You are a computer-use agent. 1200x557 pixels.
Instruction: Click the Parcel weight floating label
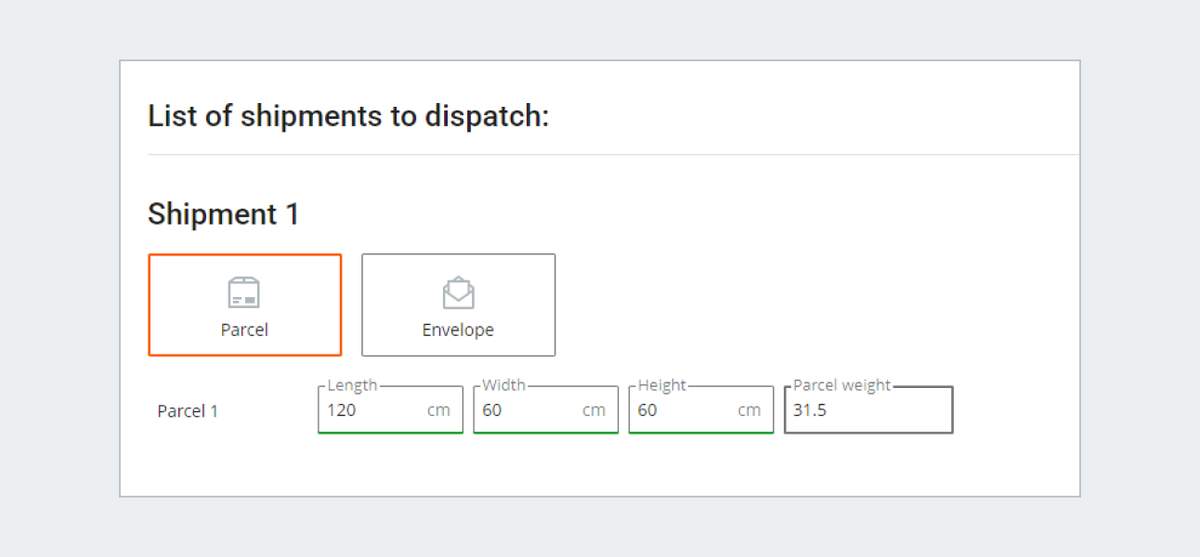coord(842,385)
